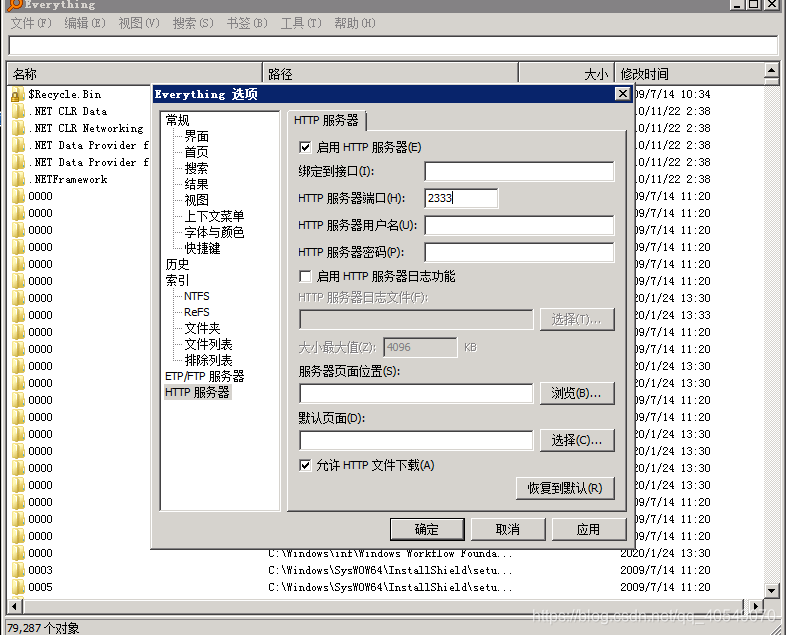This screenshot has height=635, width=786.
Task: Click the folder icon beside .NET CLR Networking
Action: tap(18, 128)
